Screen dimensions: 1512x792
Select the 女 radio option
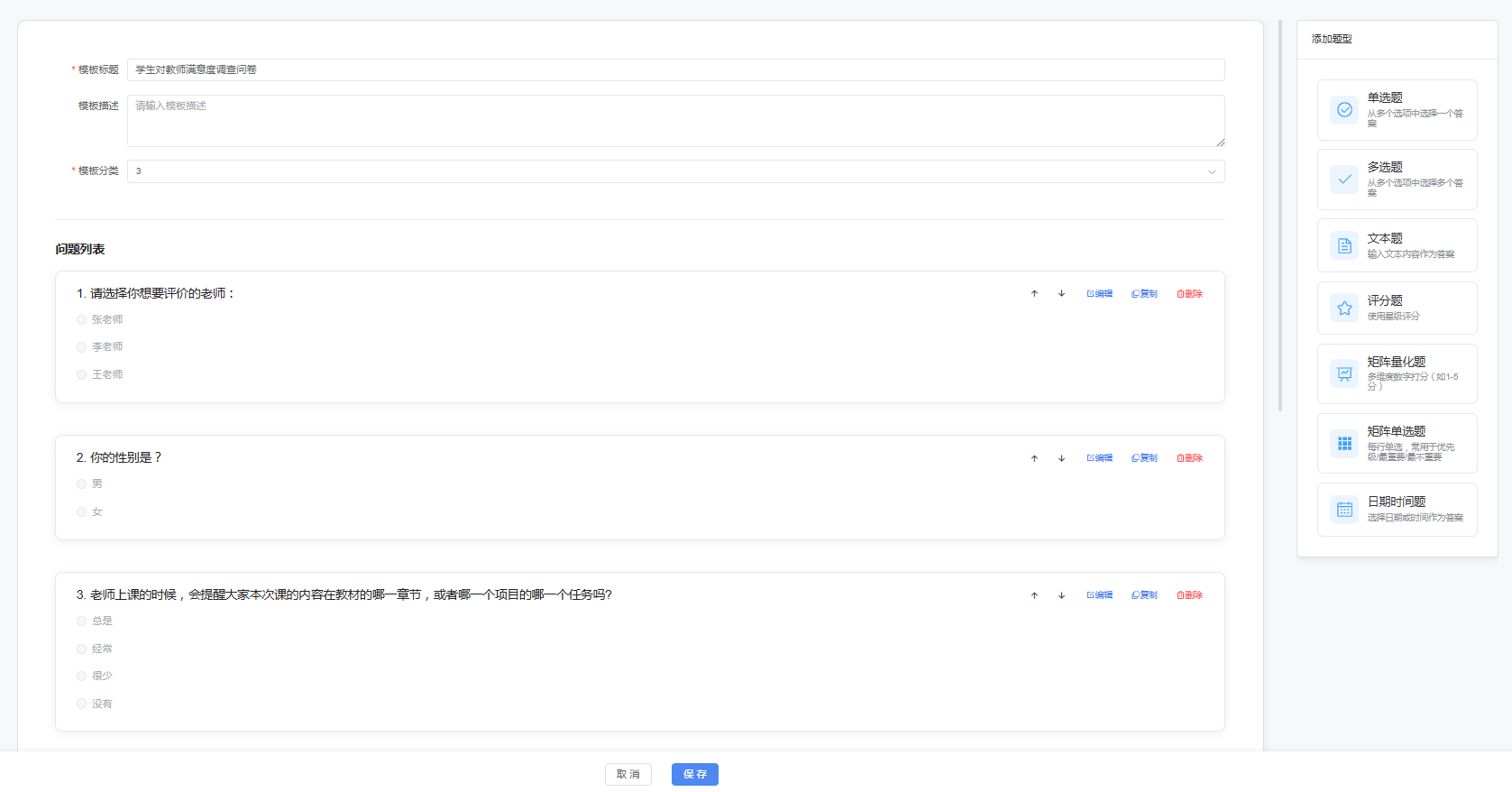click(82, 512)
